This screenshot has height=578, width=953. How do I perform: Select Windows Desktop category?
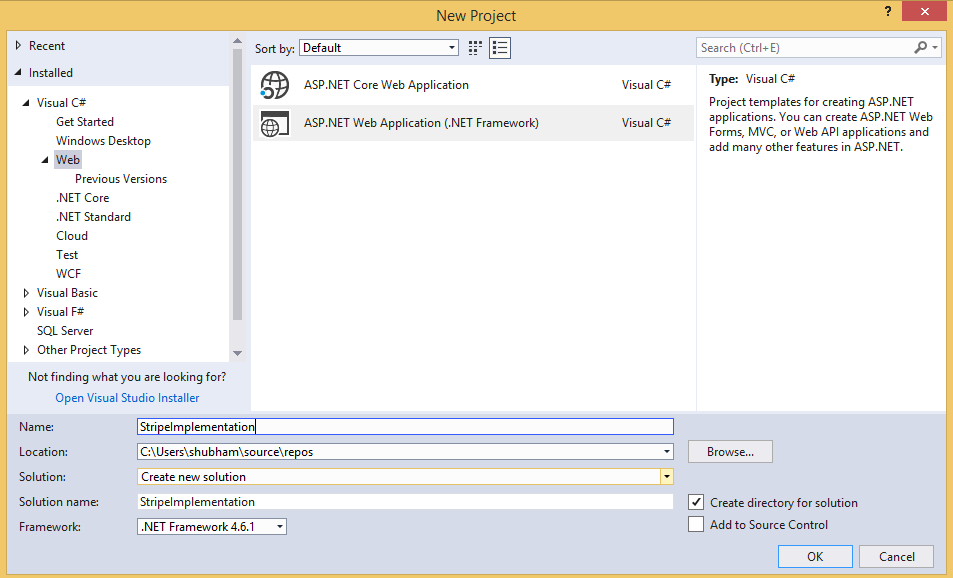point(103,141)
